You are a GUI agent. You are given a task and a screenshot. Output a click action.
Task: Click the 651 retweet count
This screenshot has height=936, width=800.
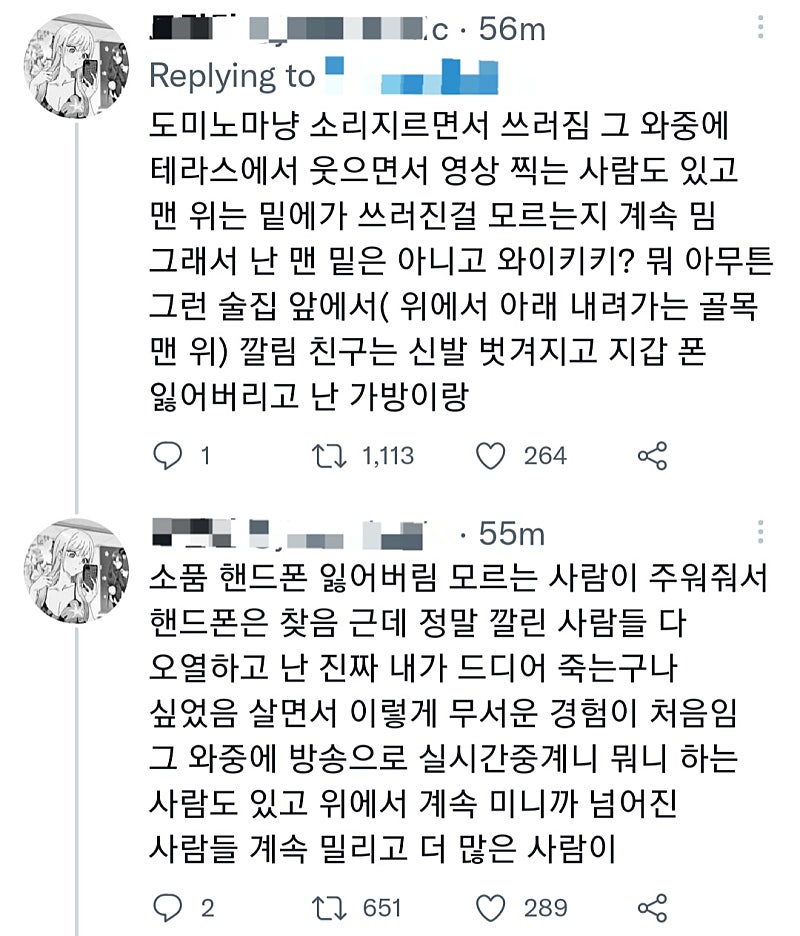click(383, 907)
